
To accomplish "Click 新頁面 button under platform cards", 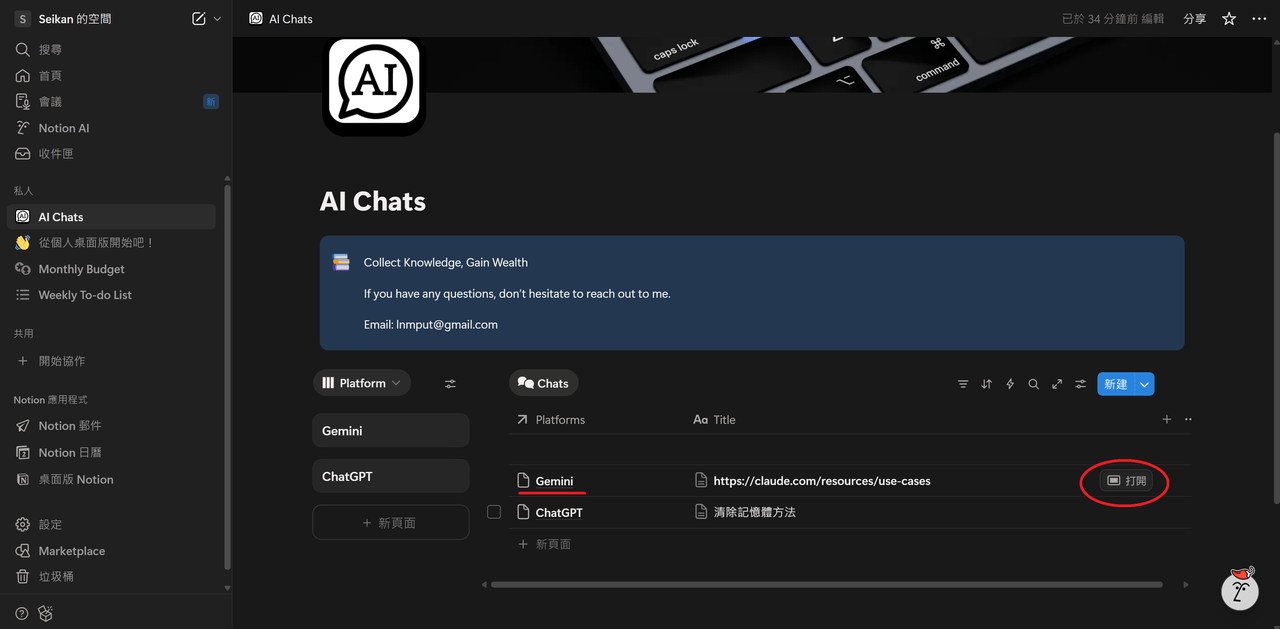I will click(390, 523).
